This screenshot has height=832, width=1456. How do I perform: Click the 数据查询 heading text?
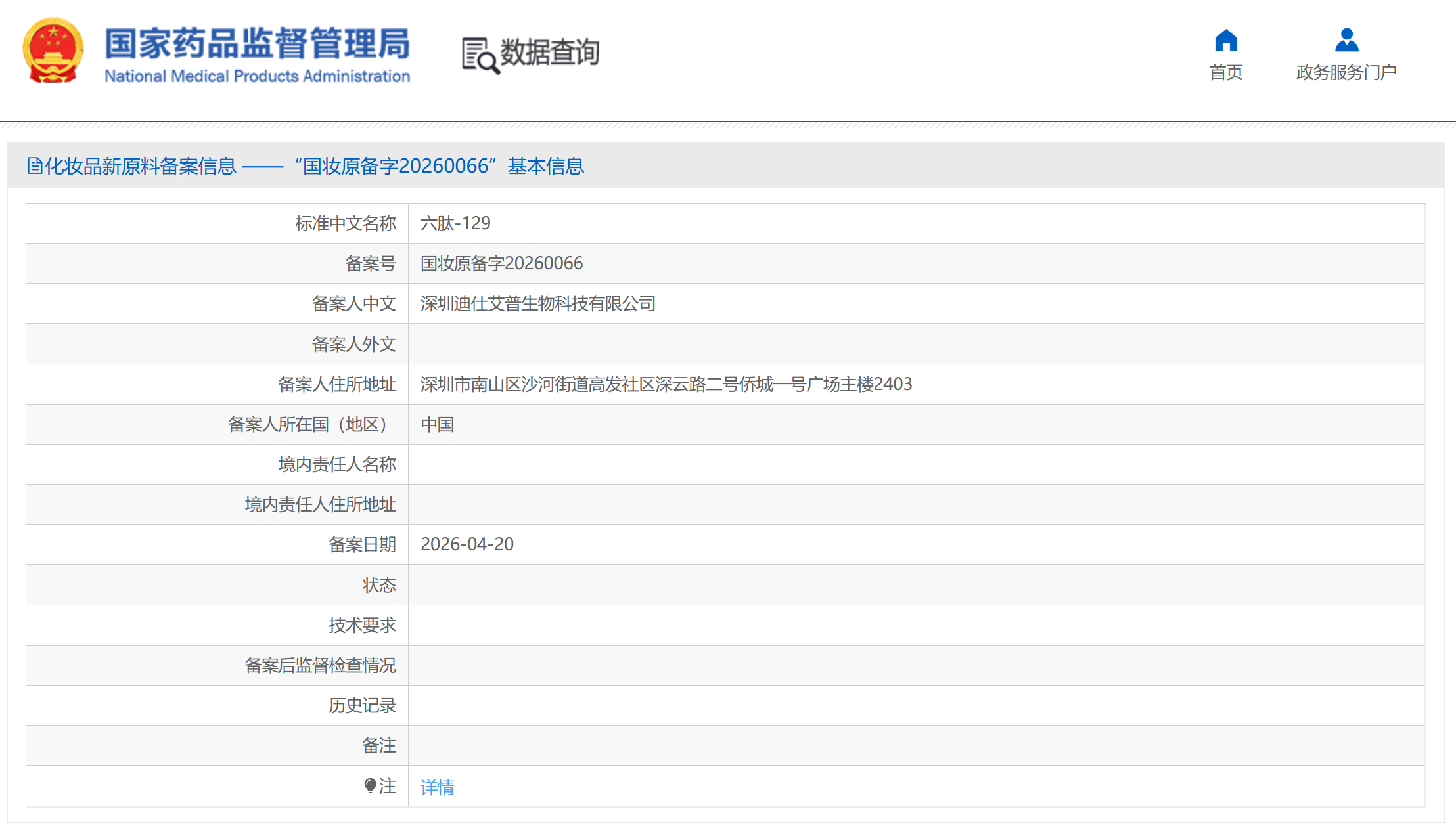pos(549,53)
